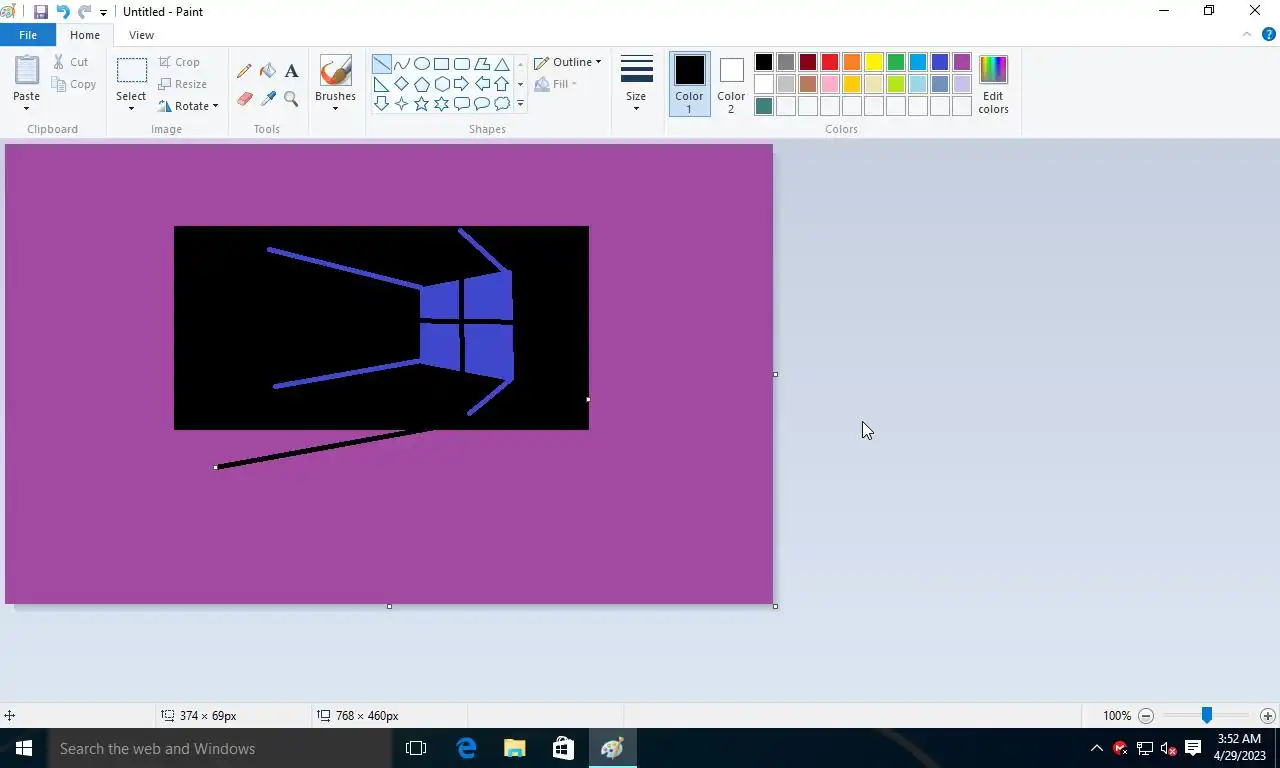
Task: Choose the Cloud callout shape
Action: 502,103
